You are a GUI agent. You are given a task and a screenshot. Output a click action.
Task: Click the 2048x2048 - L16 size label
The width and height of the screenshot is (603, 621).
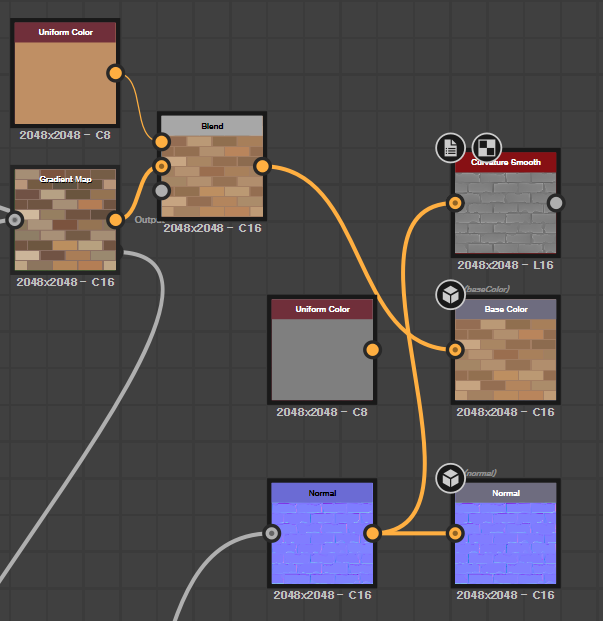[506, 265]
